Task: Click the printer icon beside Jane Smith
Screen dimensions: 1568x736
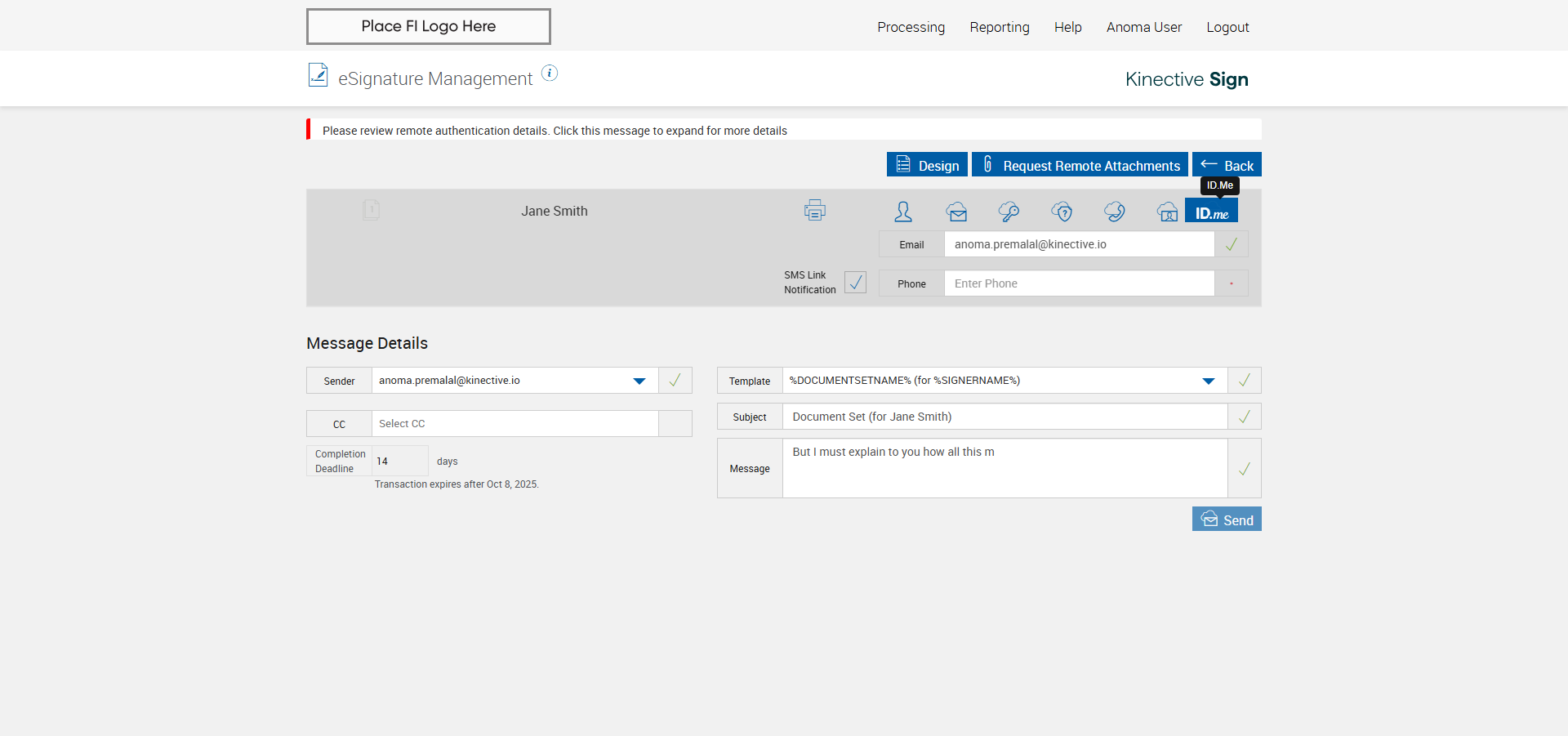Action: tap(814, 211)
